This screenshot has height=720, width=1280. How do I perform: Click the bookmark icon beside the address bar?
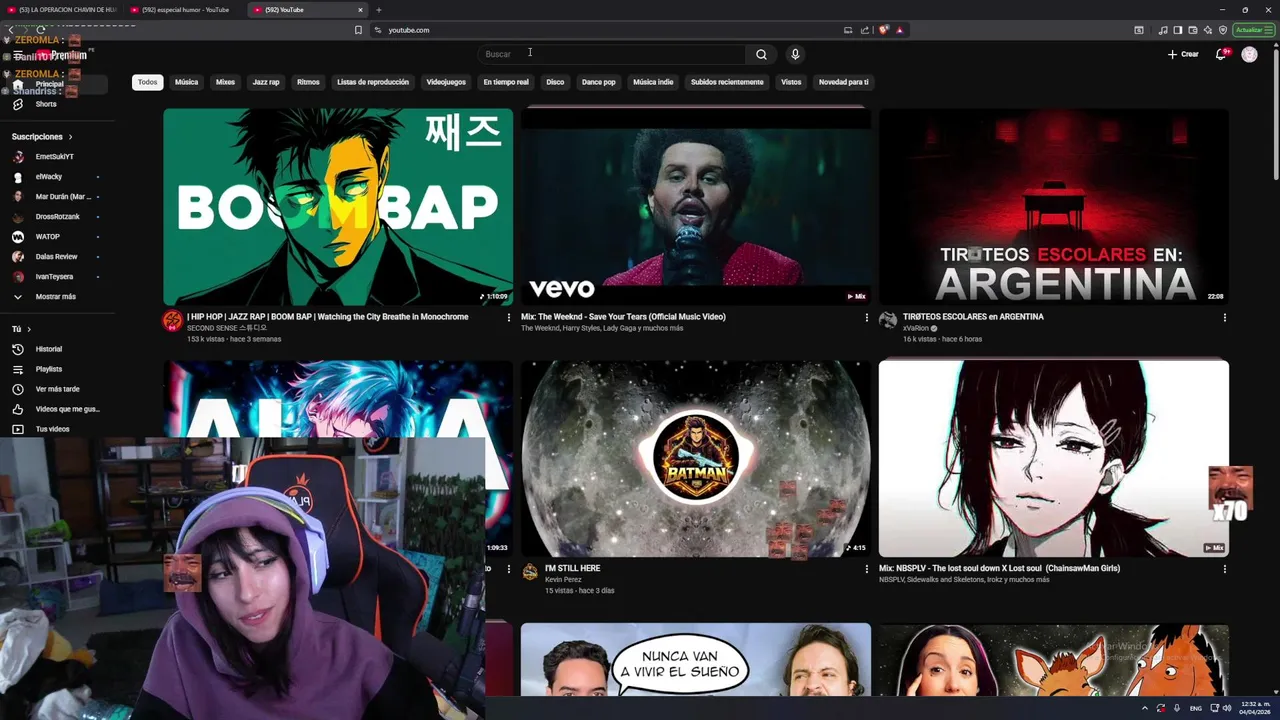pos(358,30)
